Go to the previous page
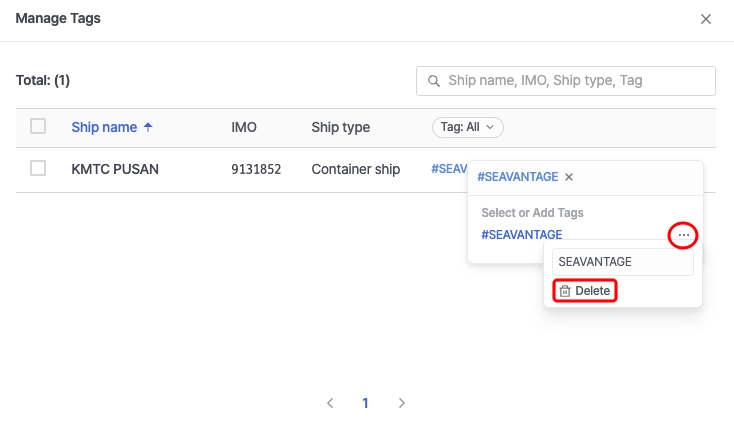 [330, 403]
